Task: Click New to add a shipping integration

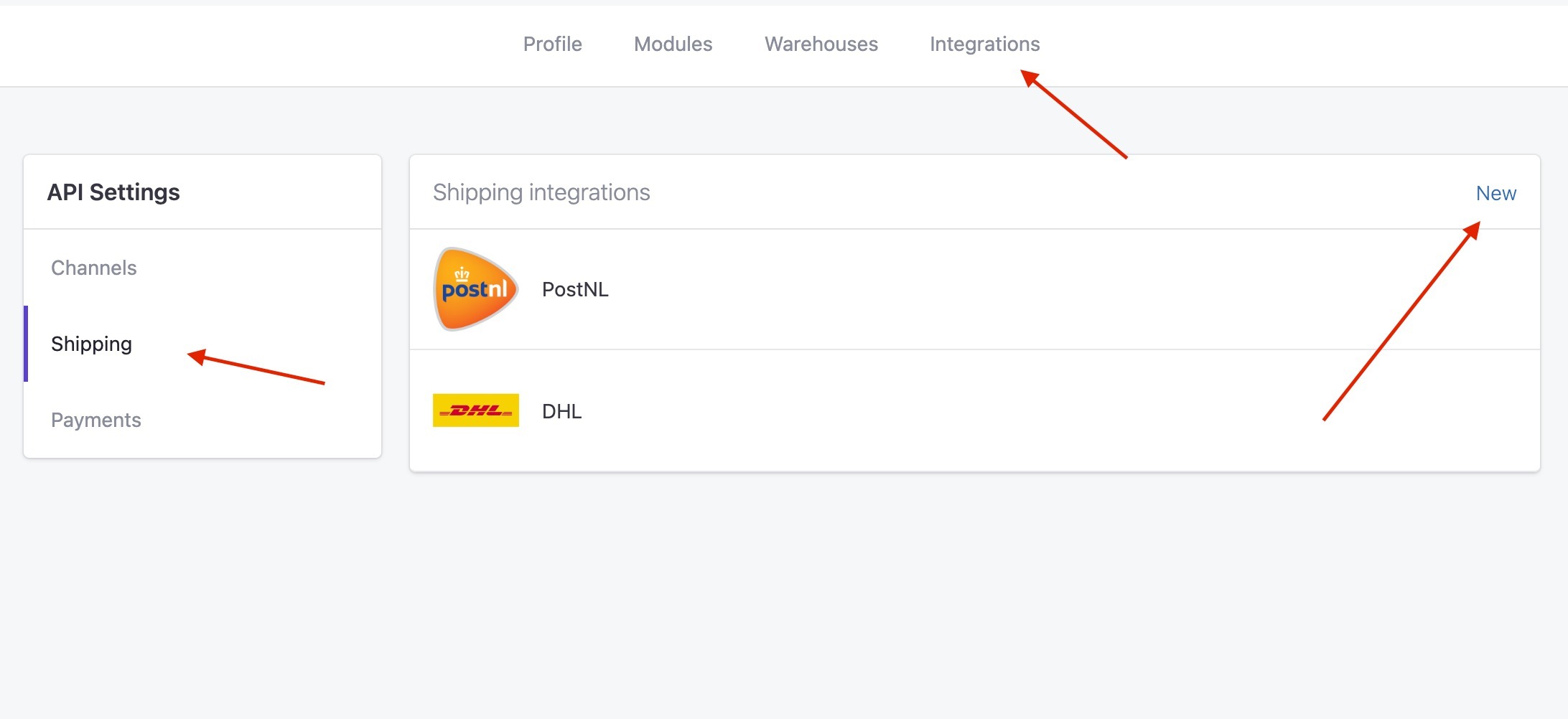Action: (x=1495, y=193)
